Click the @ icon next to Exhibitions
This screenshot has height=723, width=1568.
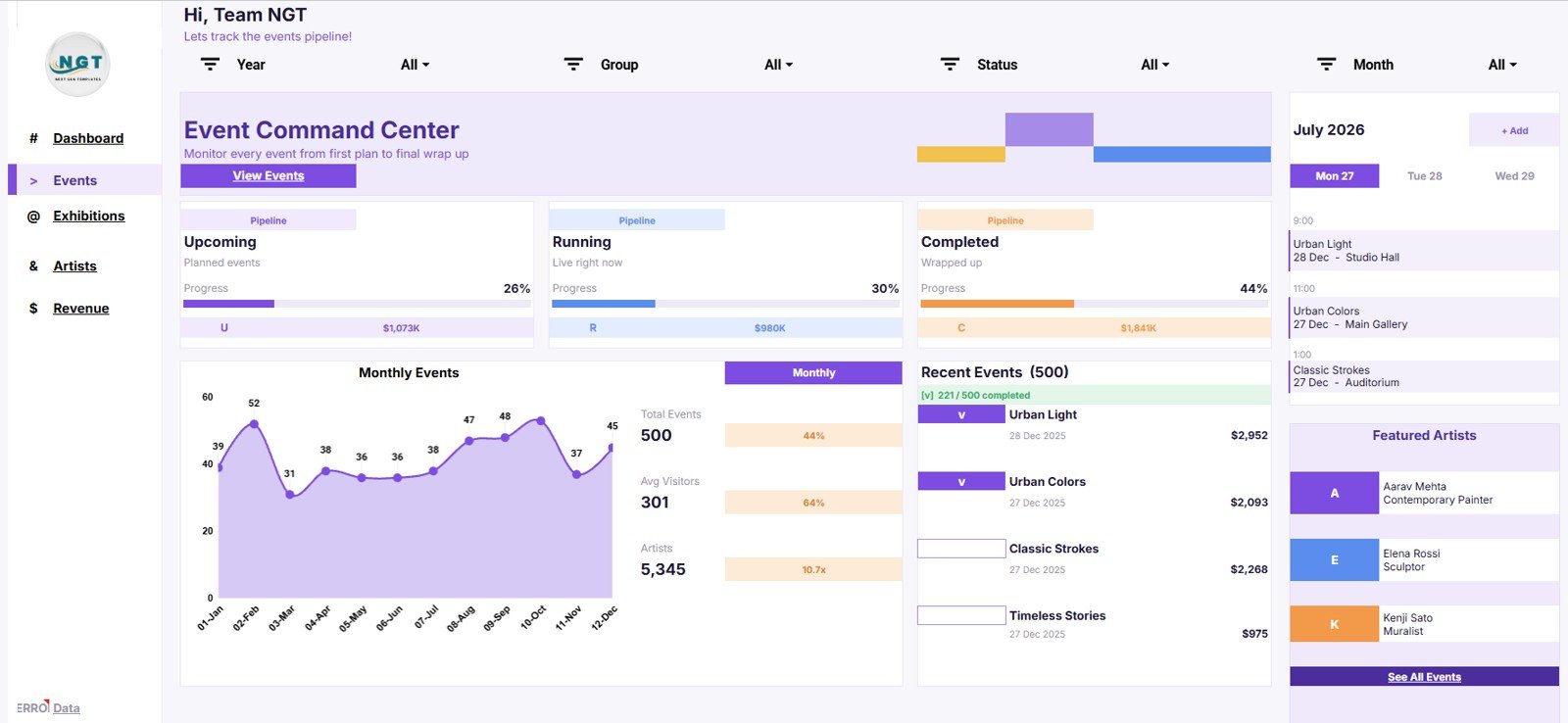33,217
